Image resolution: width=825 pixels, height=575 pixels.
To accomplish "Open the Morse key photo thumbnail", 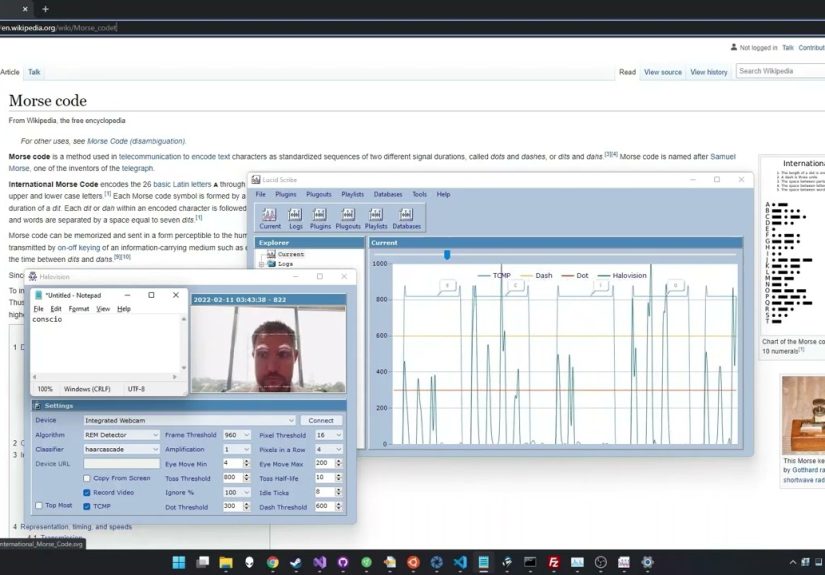I will coord(803,415).
